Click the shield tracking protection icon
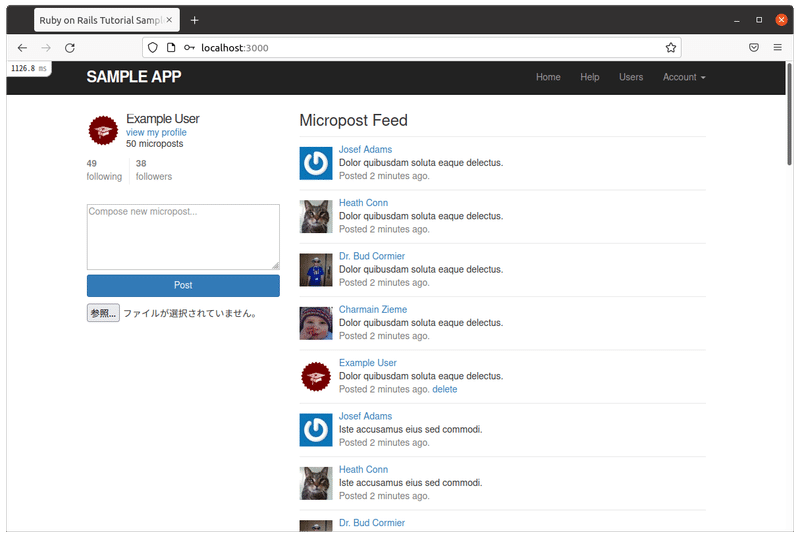The height and width of the screenshot is (538, 800). point(152,47)
